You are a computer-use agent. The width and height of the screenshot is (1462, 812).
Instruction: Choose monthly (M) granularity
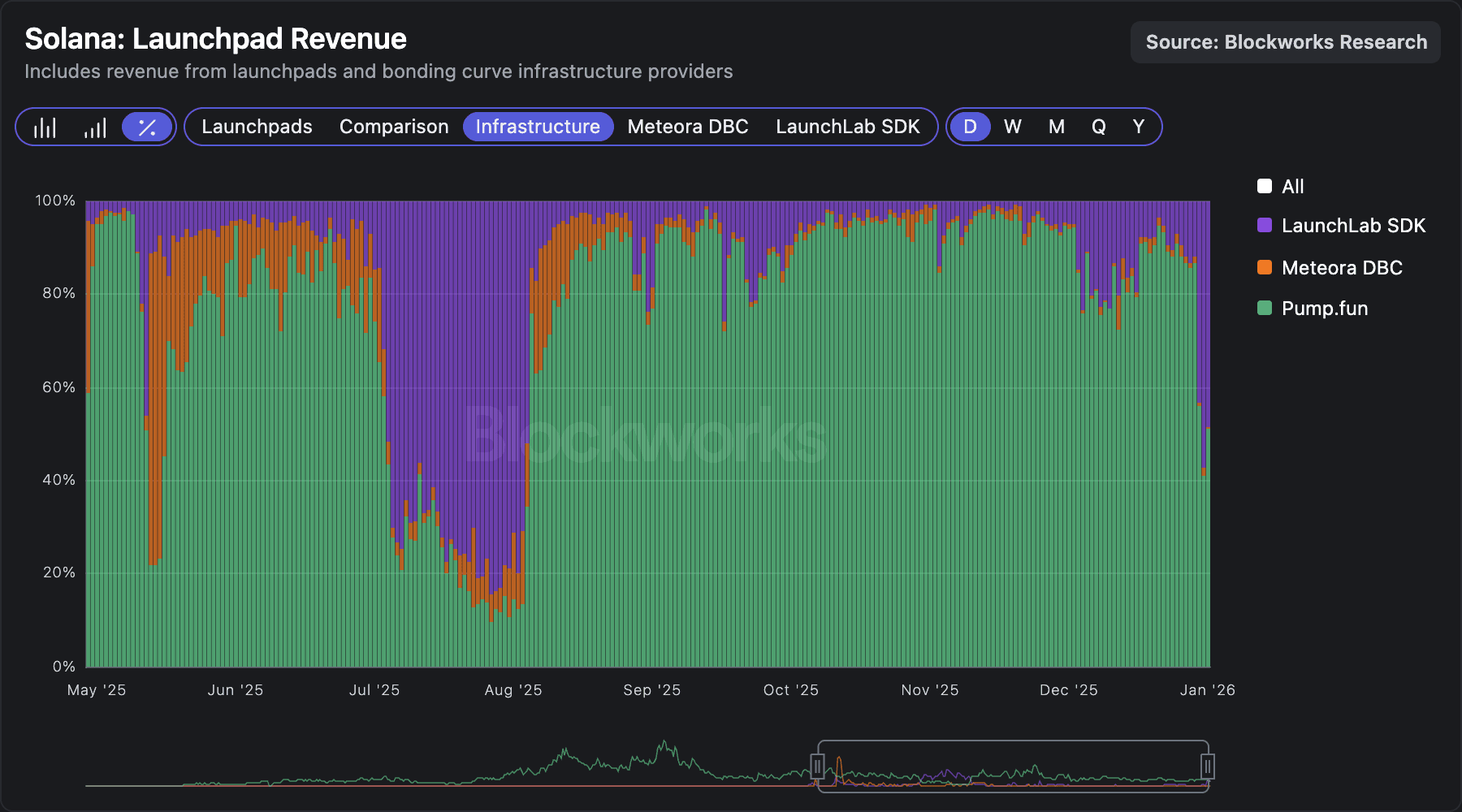(x=1056, y=127)
